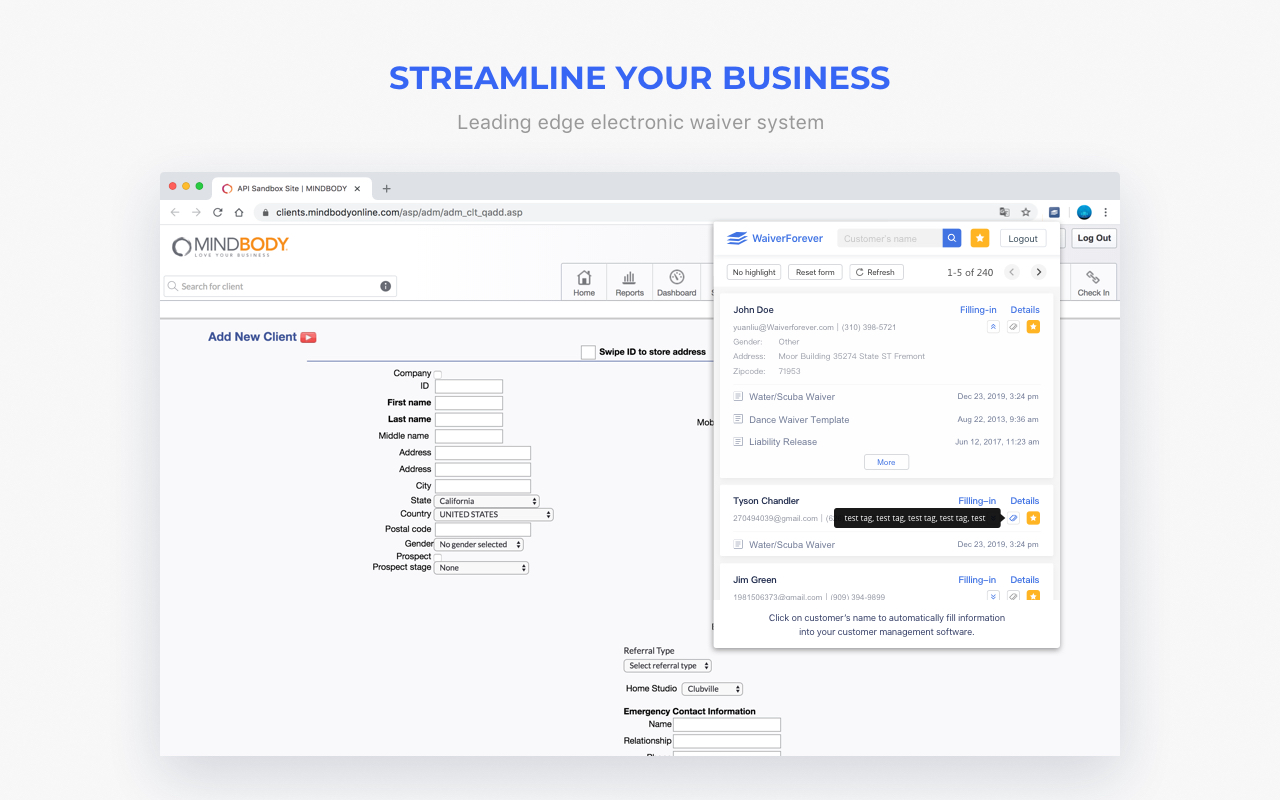Screen dimensions: 1280x800
Task: Open the MINDBODY Dashboard
Action: 677,282
